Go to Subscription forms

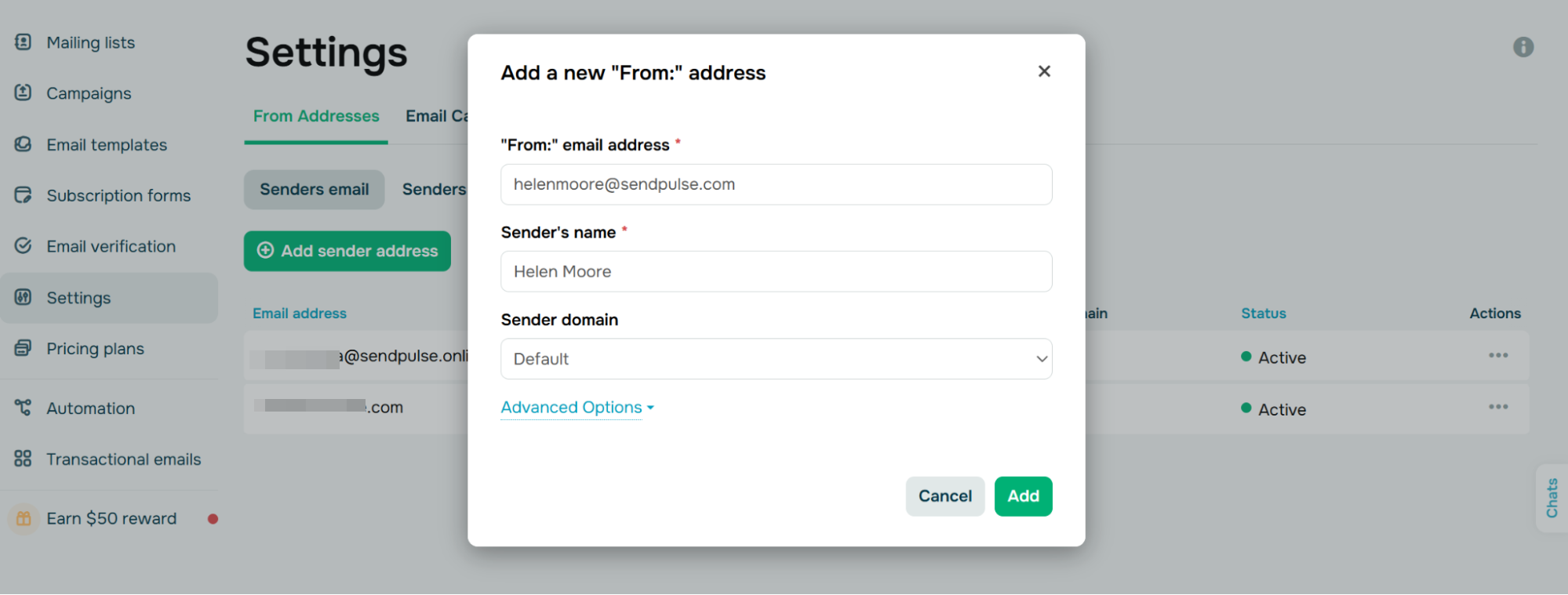point(118,195)
